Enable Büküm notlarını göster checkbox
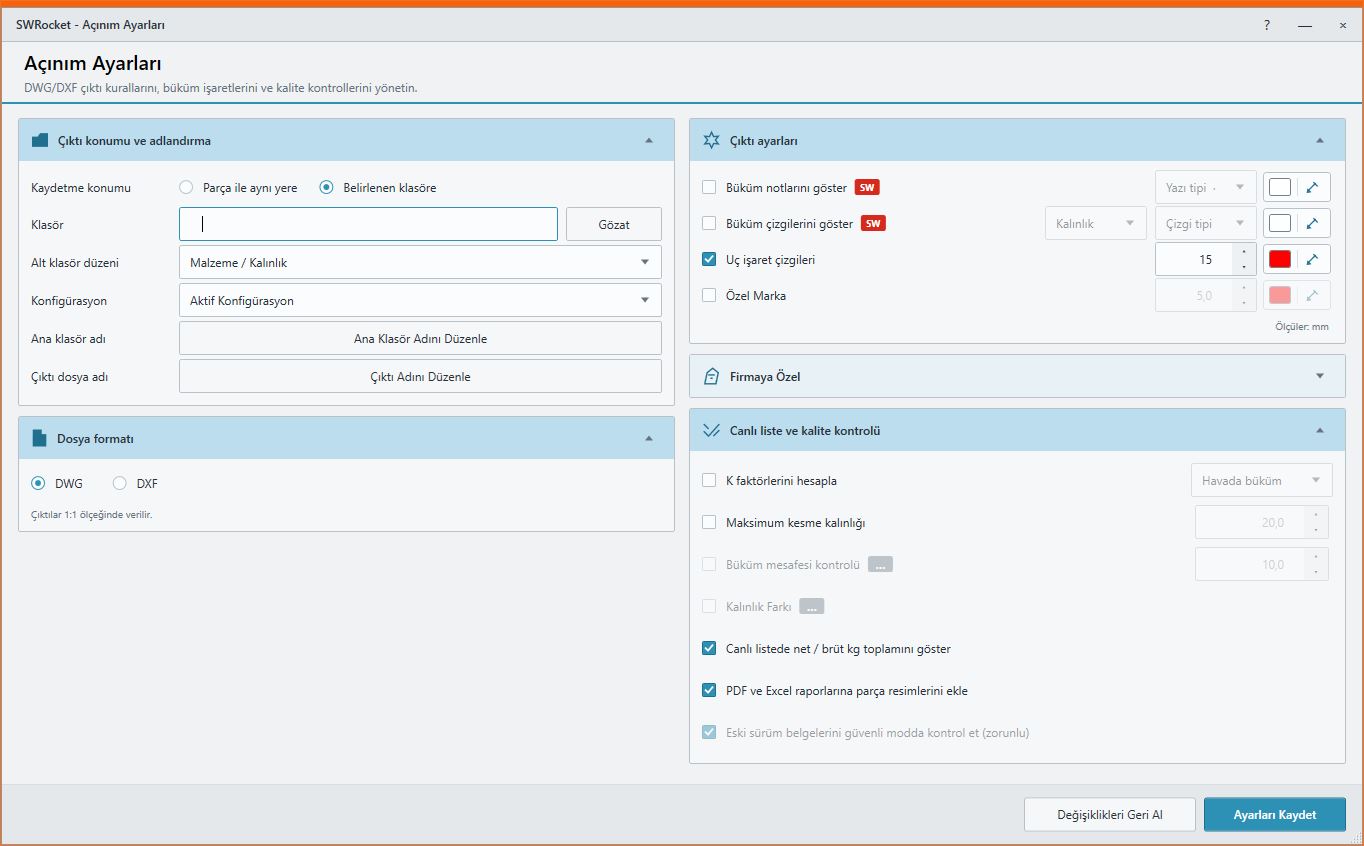The image size is (1364, 846). point(709,187)
